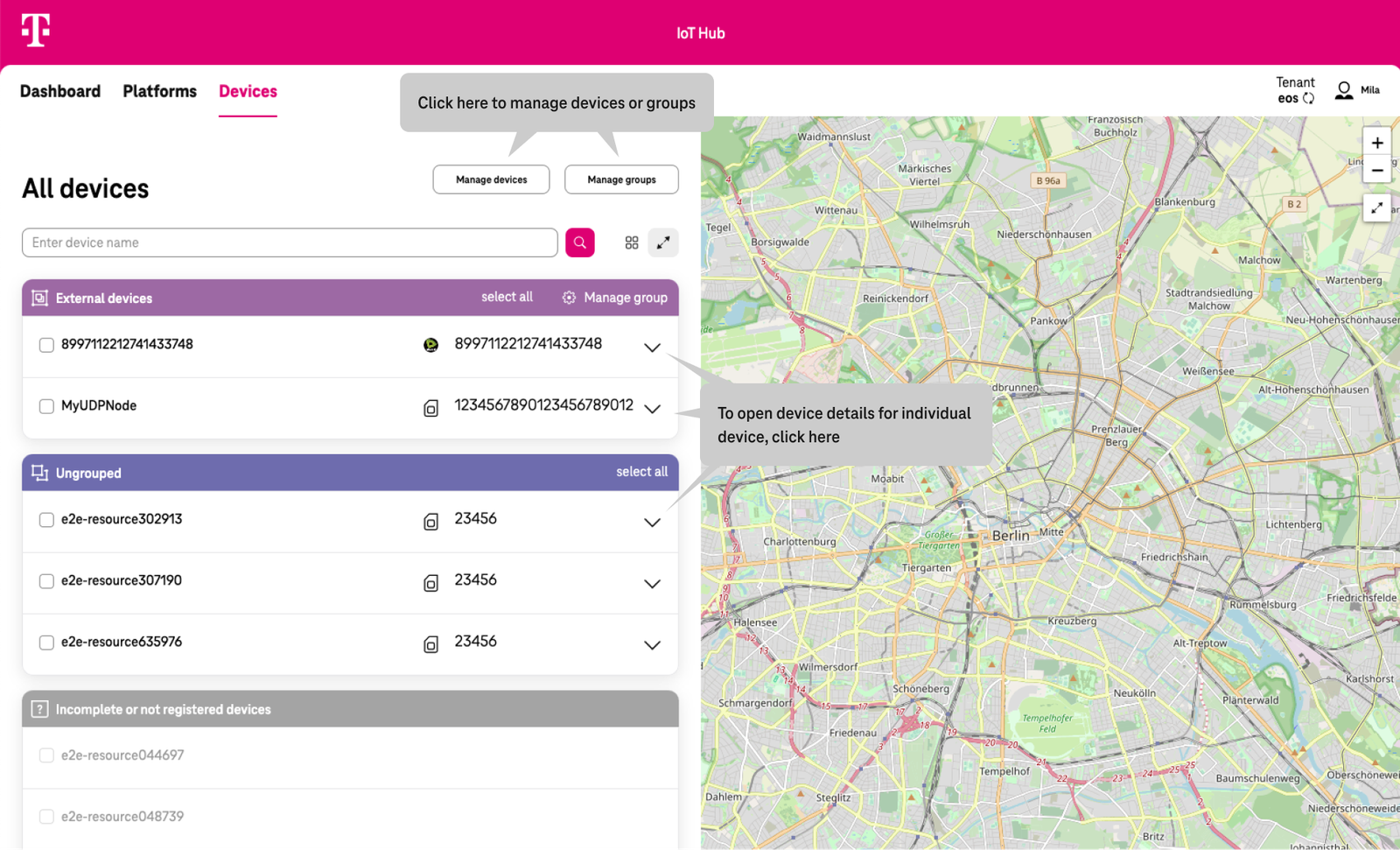Click the magenta search icon button

pos(579,242)
